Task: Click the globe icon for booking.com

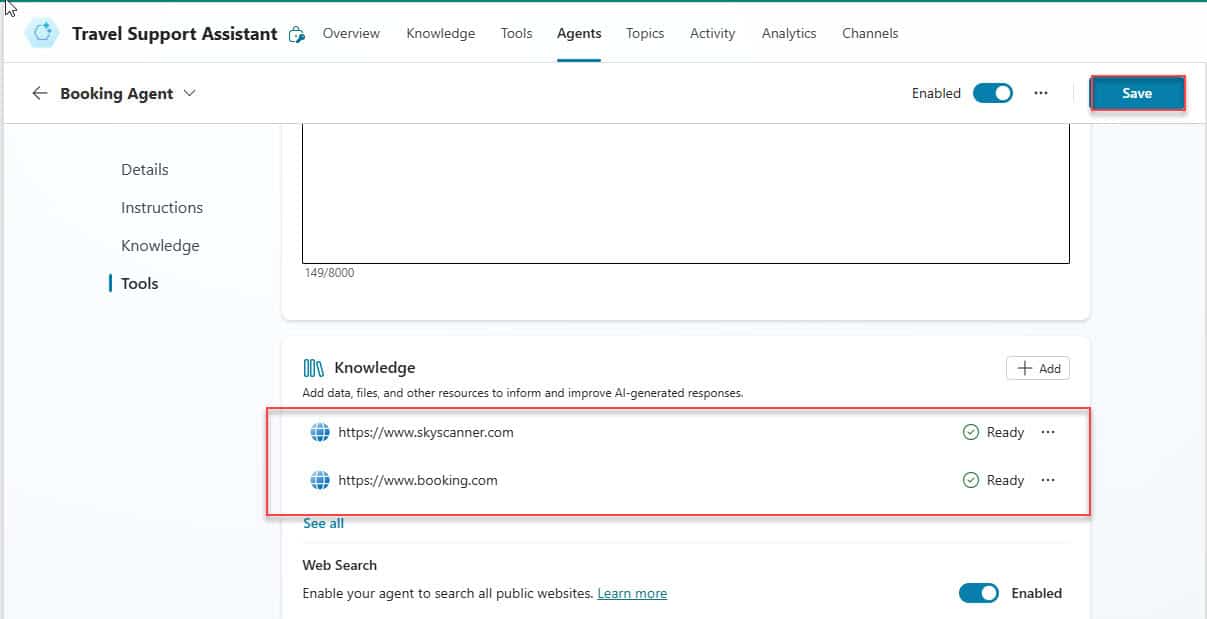Action: 320,480
